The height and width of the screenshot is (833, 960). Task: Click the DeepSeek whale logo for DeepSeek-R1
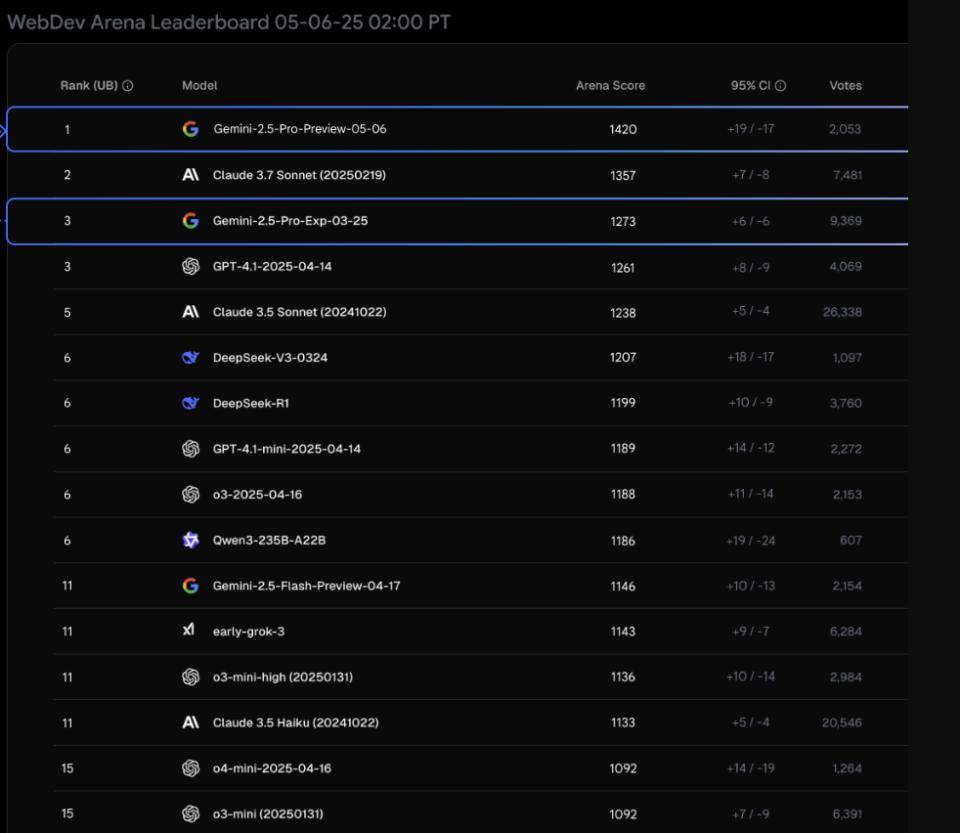[190, 403]
